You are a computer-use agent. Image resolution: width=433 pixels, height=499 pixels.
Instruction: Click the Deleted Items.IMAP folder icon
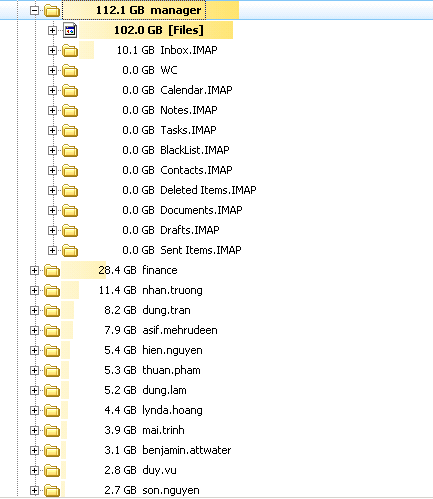70,191
